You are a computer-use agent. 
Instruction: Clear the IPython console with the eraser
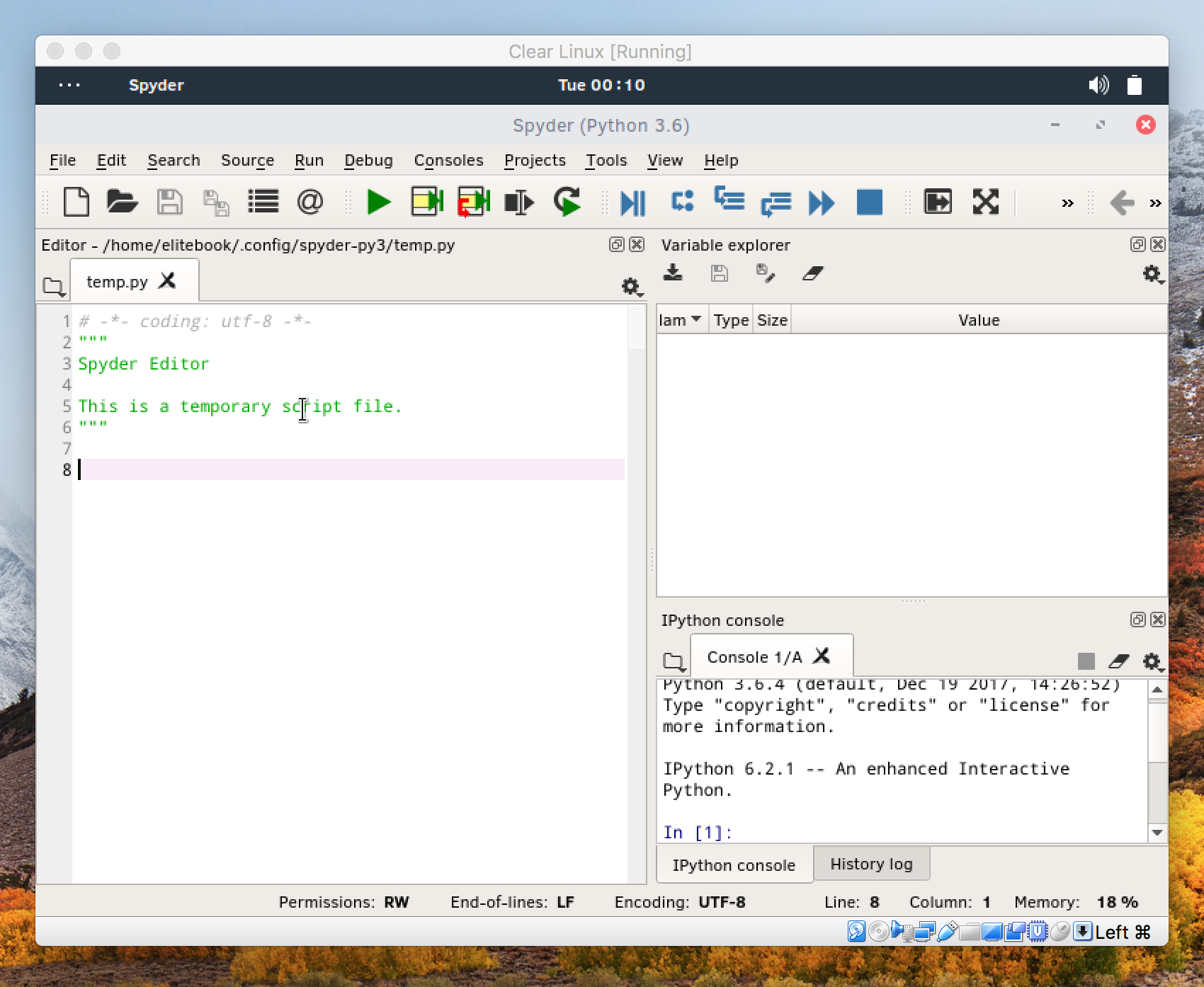1119,661
